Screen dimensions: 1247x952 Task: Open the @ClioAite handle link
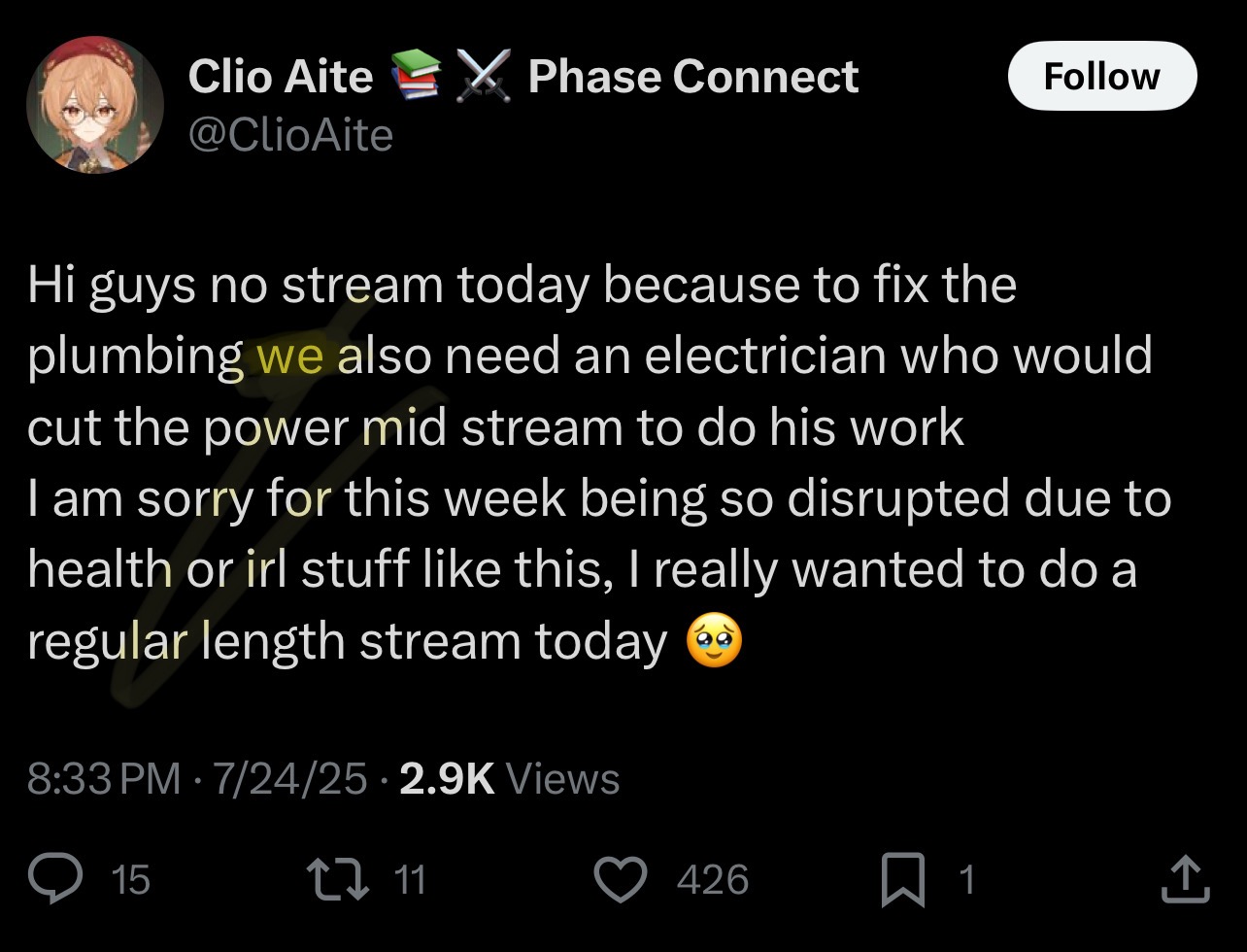[x=290, y=134]
